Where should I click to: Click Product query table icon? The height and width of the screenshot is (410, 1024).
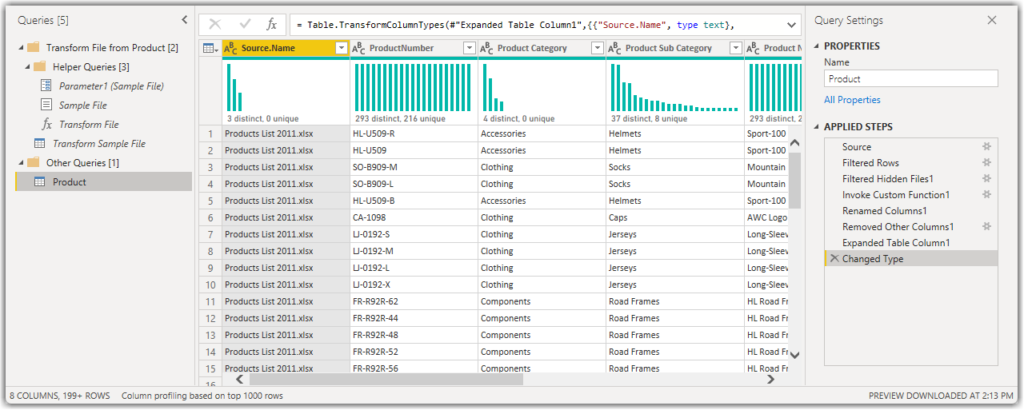click(39, 182)
